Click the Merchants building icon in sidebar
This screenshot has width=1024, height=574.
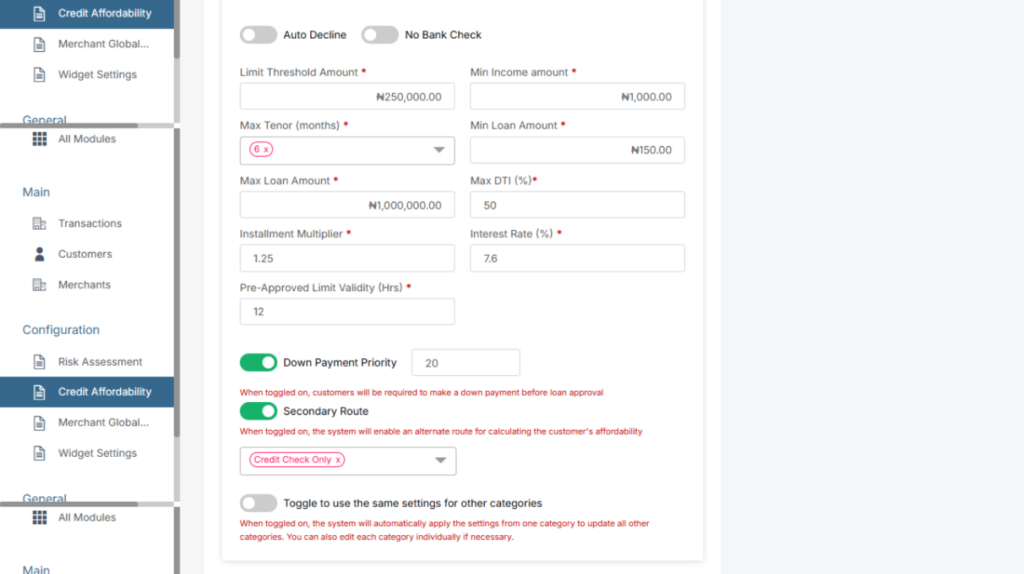coord(39,285)
